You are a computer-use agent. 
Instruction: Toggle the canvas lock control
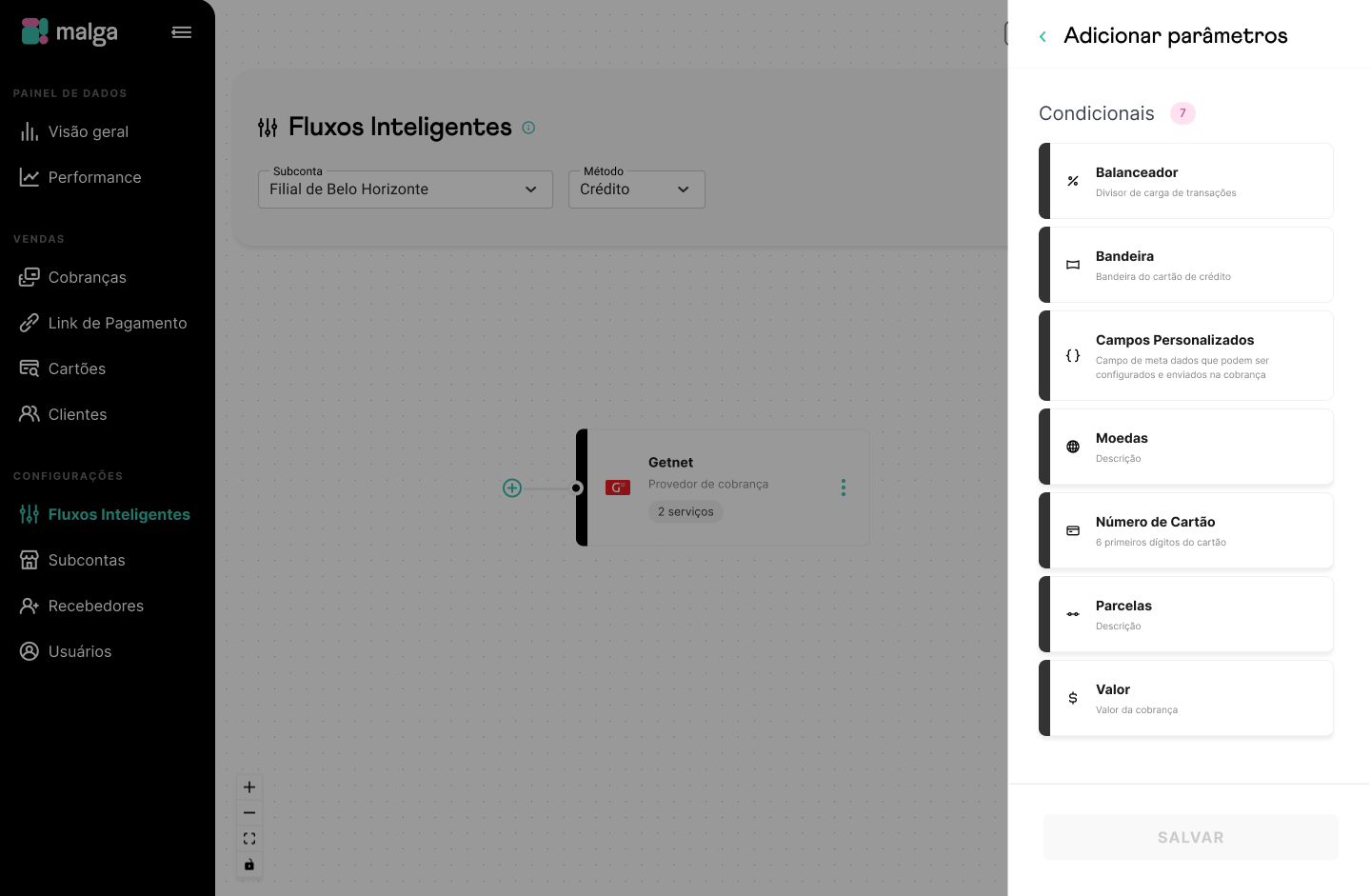(x=249, y=865)
